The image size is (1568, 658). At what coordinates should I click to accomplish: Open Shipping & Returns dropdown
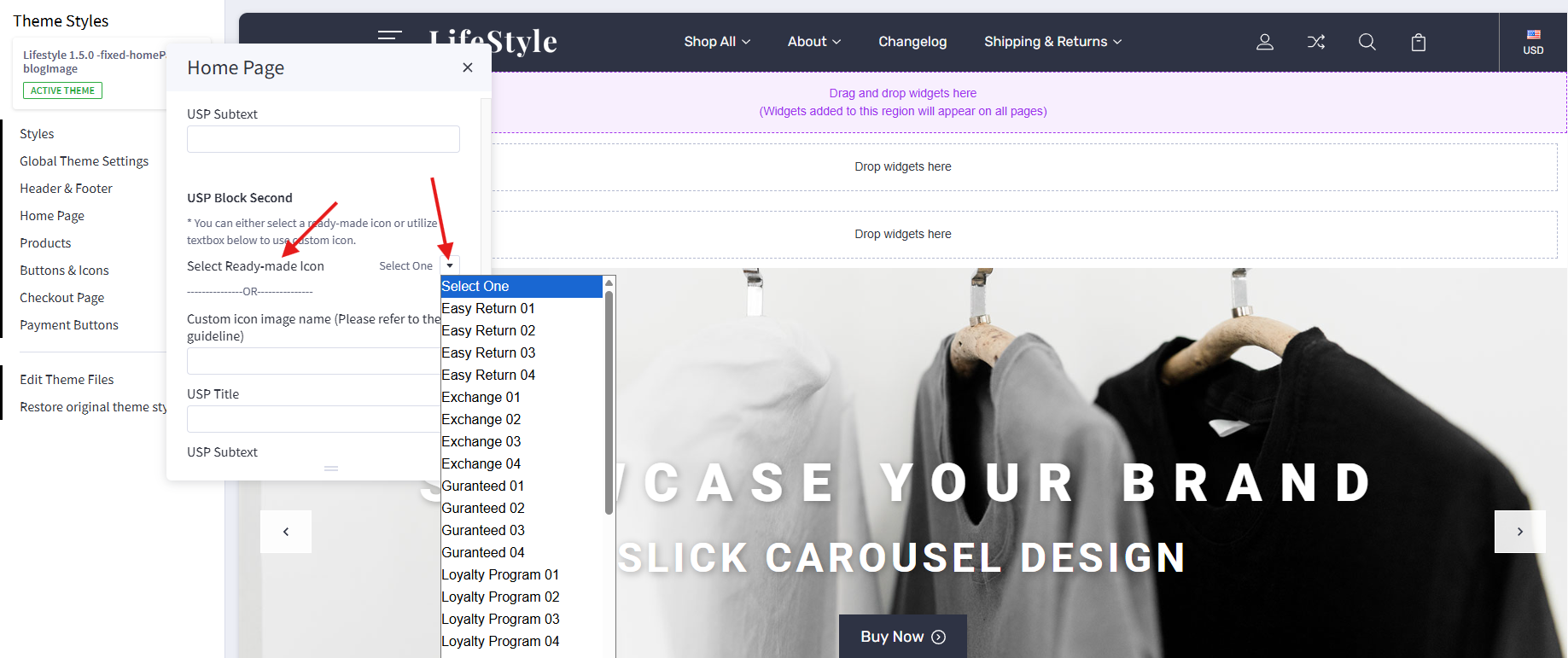point(1052,42)
